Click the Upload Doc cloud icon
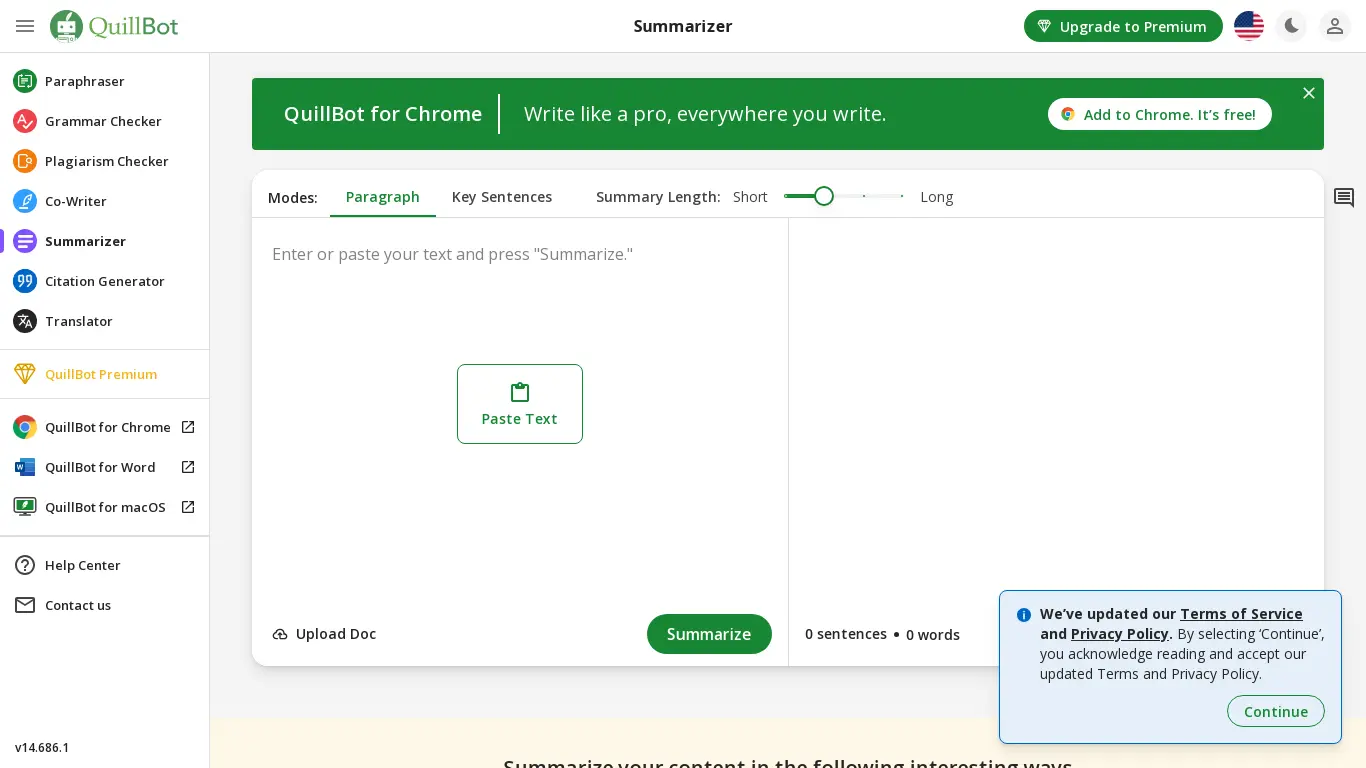The image size is (1366, 768). [x=280, y=634]
